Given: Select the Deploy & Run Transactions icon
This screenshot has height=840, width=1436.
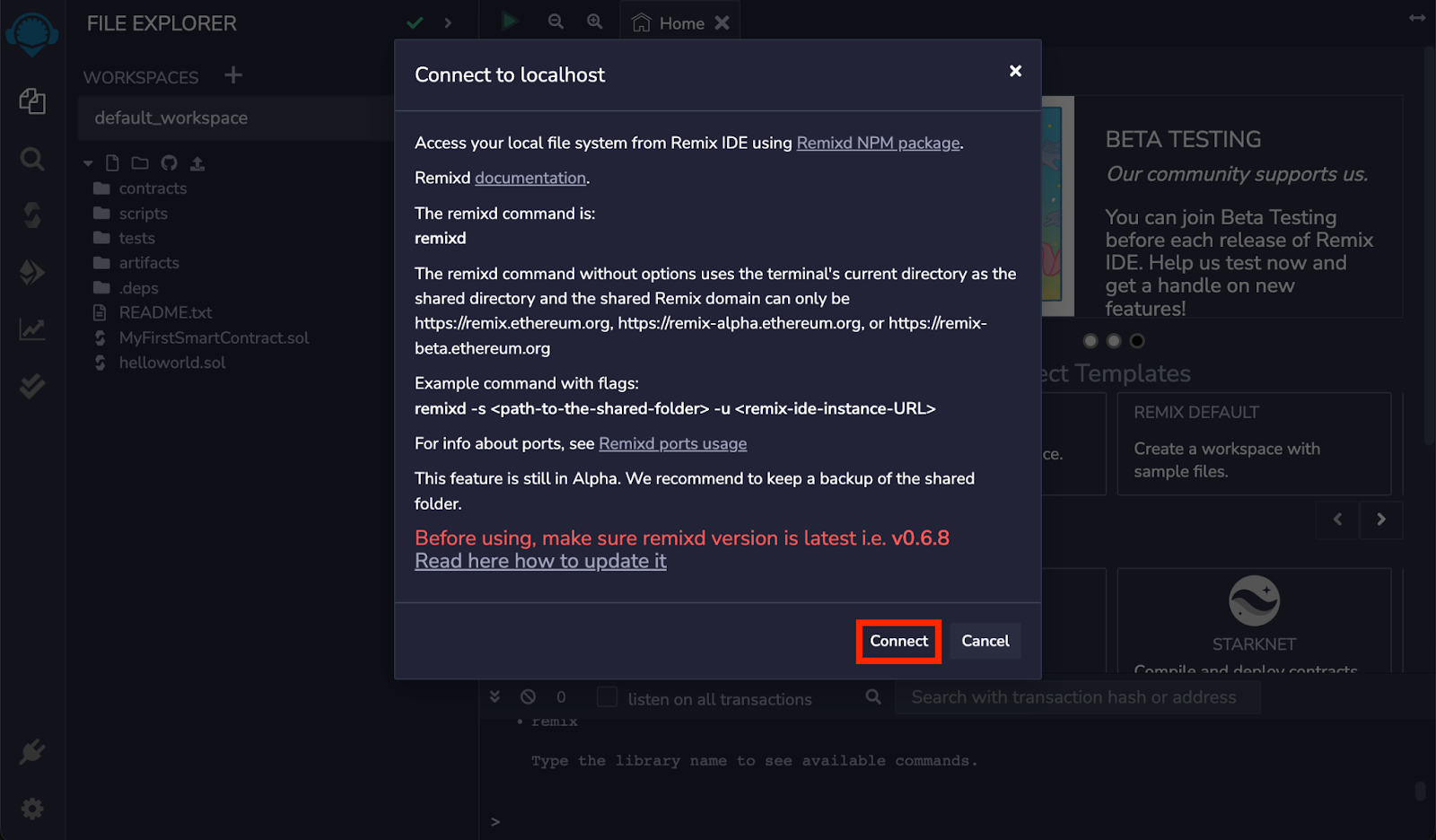Looking at the screenshot, I should [x=32, y=272].
